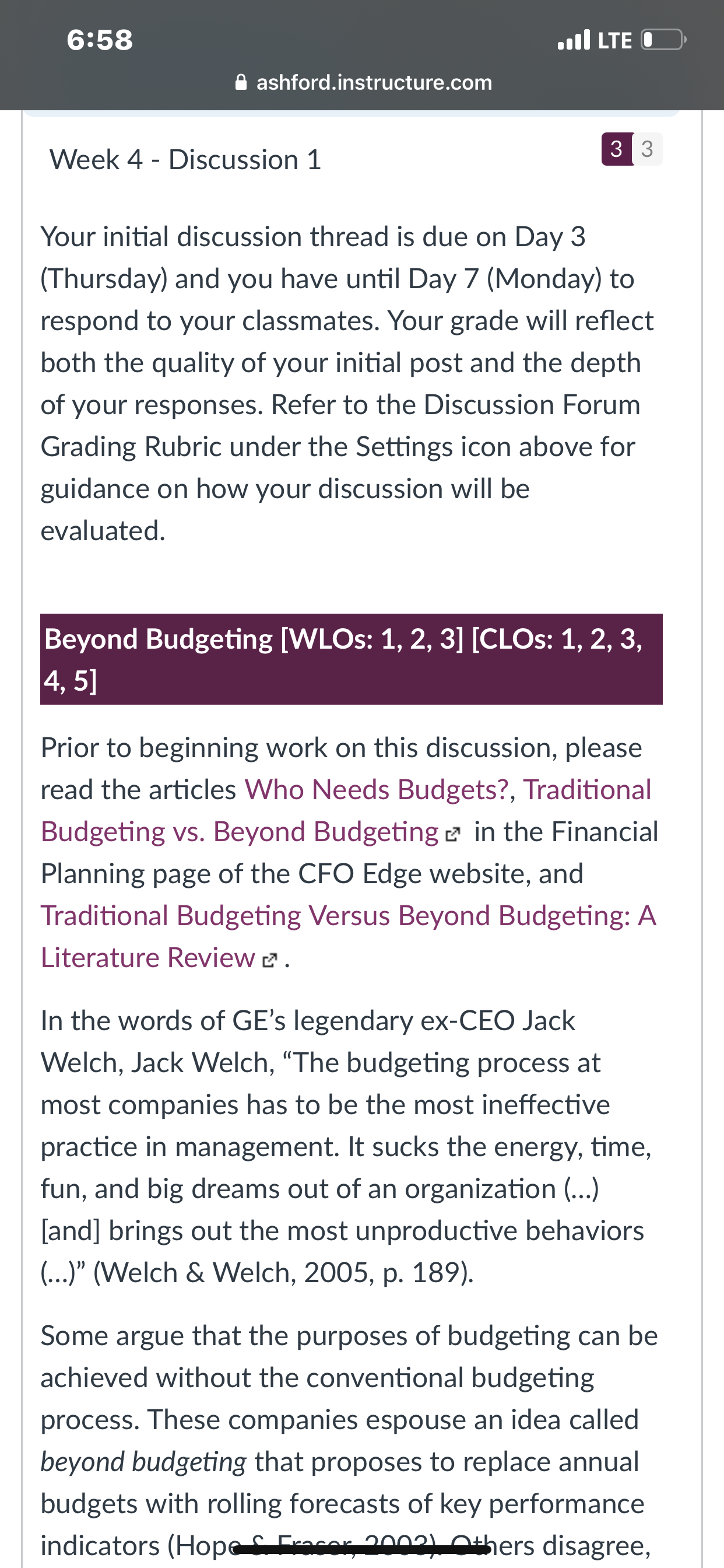Tap the battery indicator in status bar
The image size is (724, 1568).
click(x=663, y=40)
